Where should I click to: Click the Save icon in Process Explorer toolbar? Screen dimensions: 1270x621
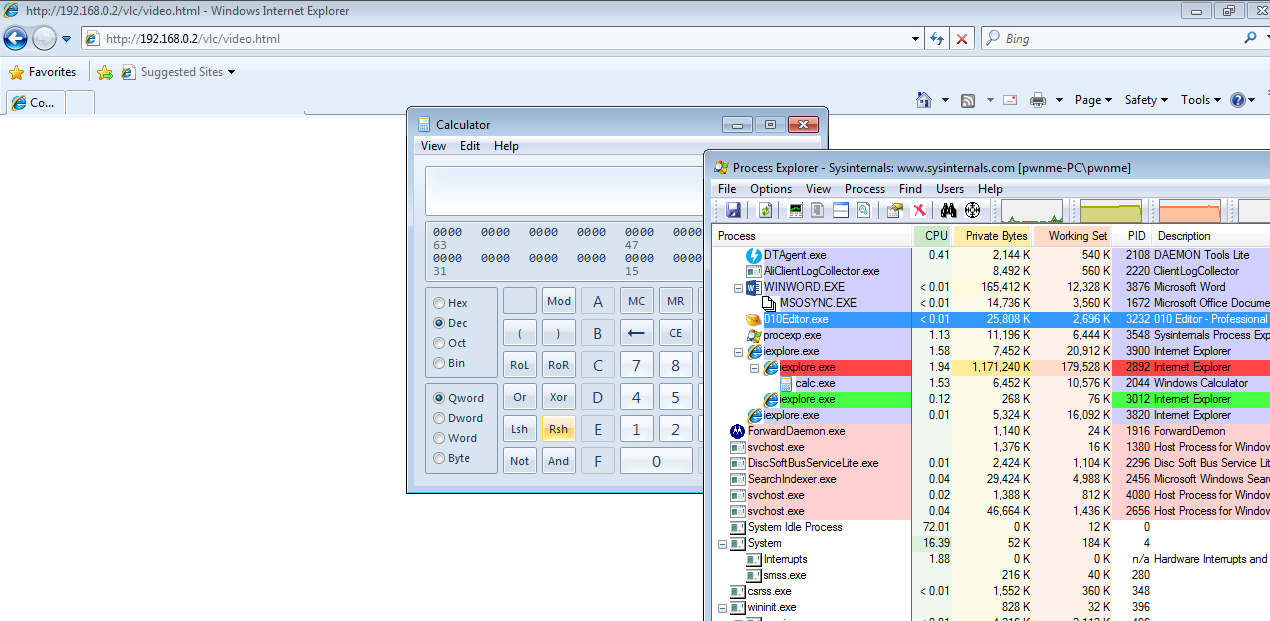pyautogui.click(x=733, y=210)
